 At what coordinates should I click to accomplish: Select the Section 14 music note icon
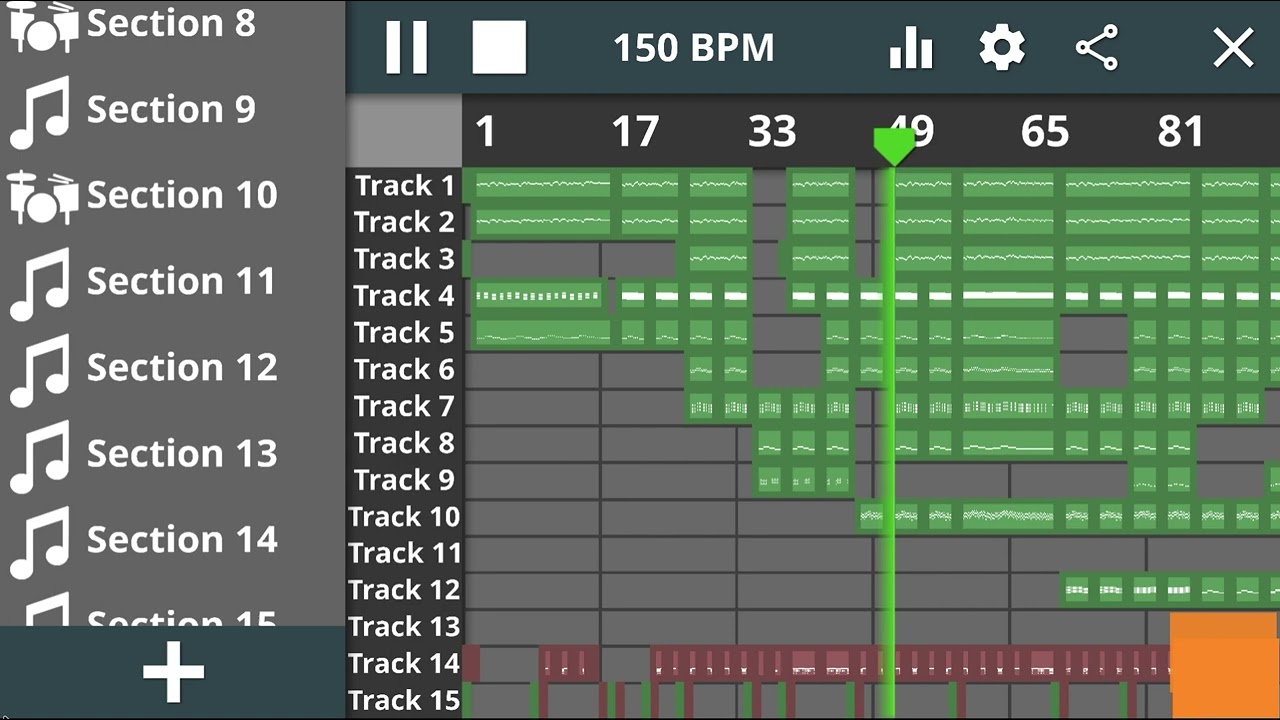point(40,541)
